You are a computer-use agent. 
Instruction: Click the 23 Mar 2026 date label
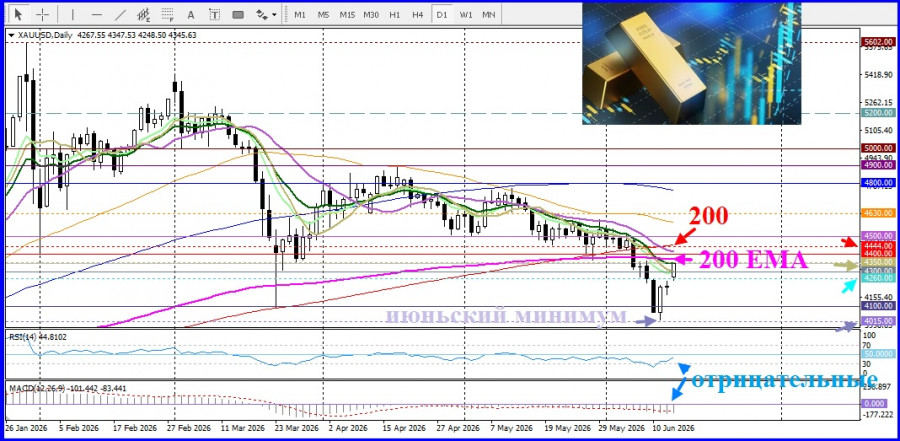point(298,429)
